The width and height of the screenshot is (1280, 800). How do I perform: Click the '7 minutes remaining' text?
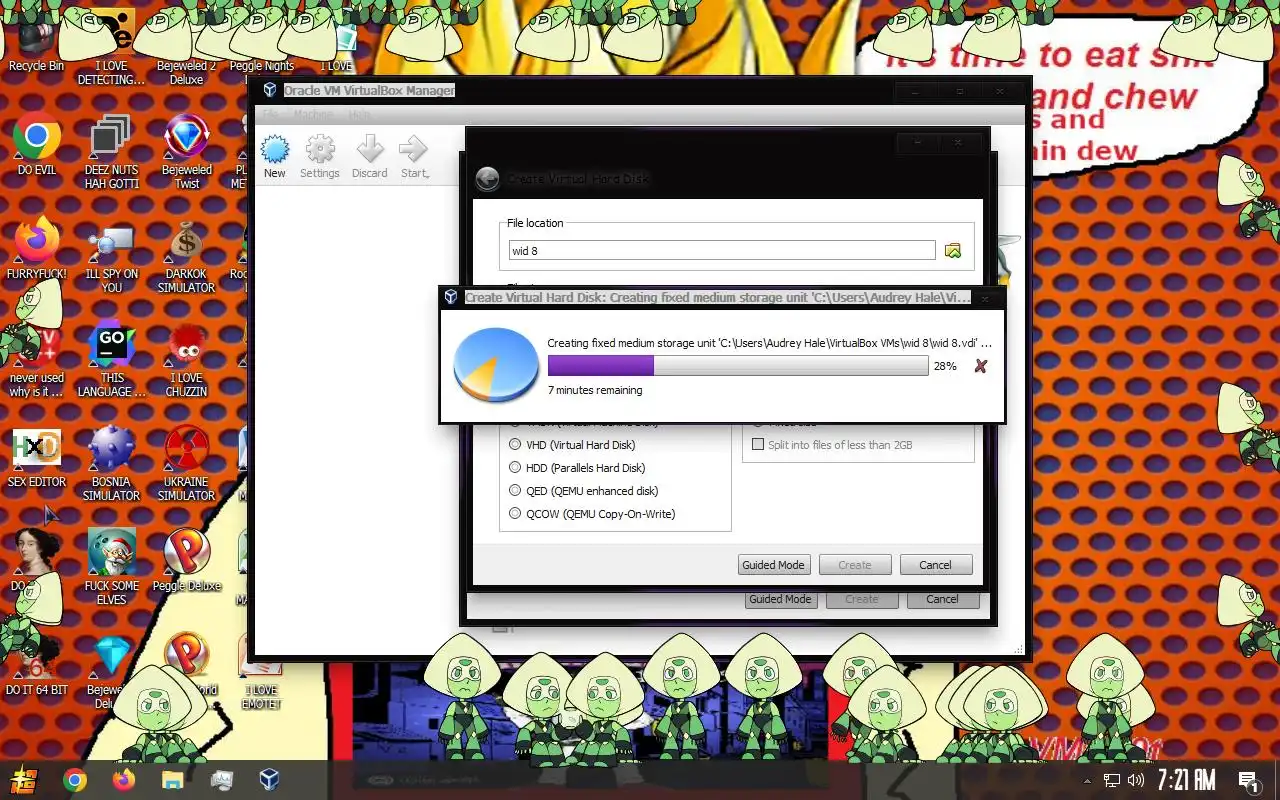point(595,390)
